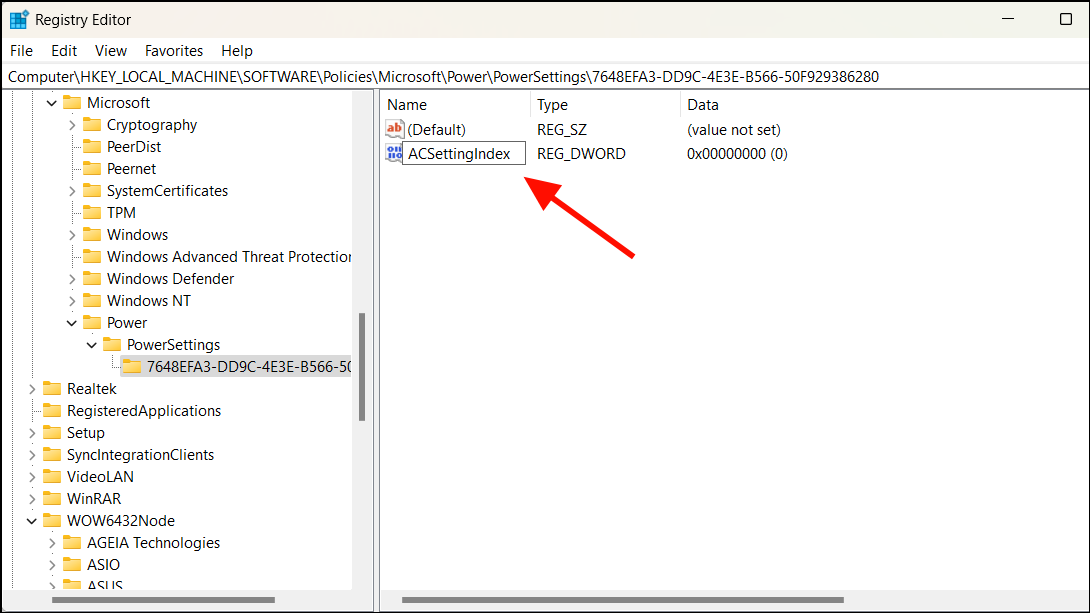Select the Power folder icon

[92, 322]
